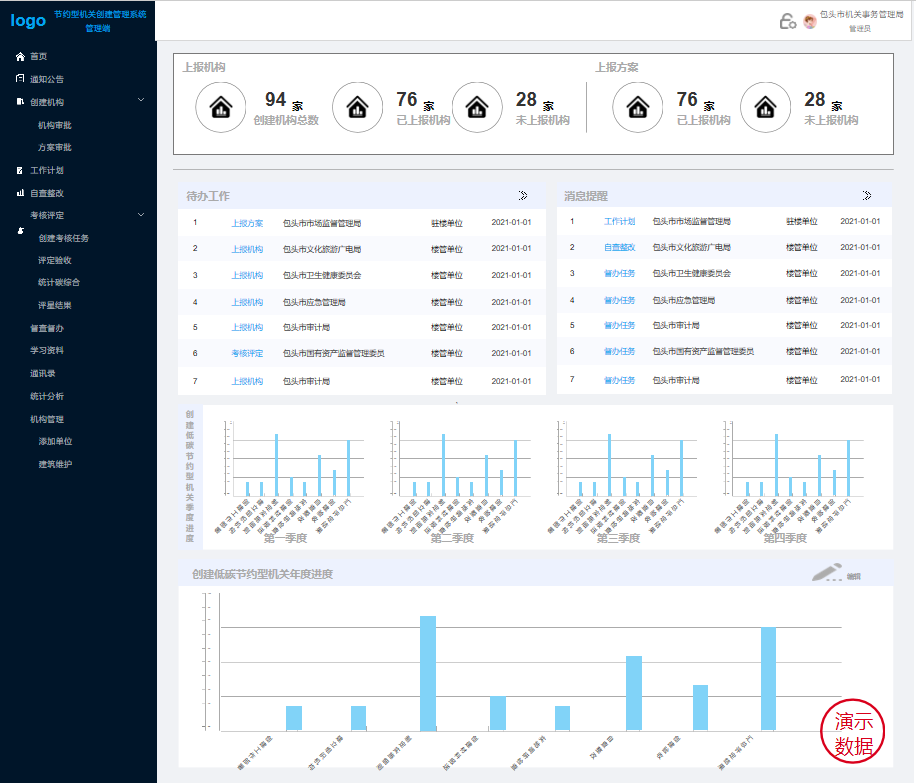Screen dimensions: 916x783
Task: Collapse the 创建机构 sidebar chevron
Action: (x=141, y=100)
